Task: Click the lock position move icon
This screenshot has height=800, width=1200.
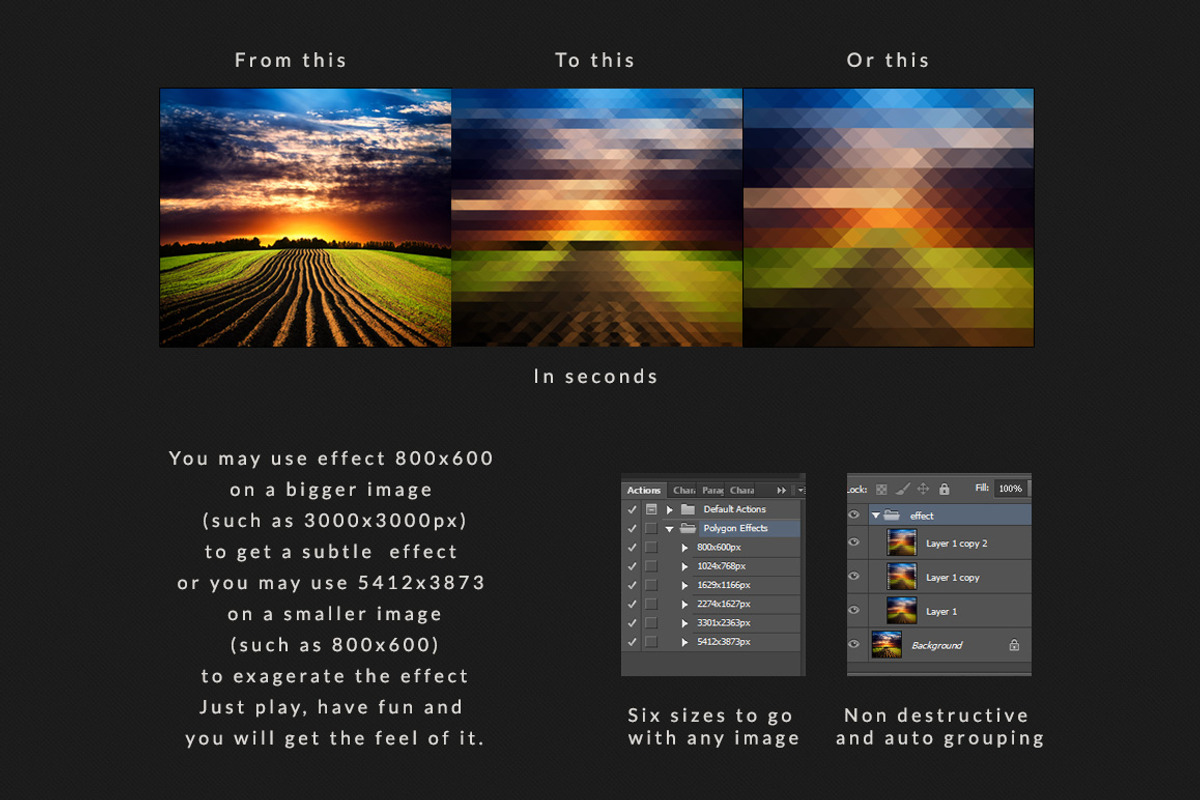Action: pyautogui.click(x=923, y=489)
